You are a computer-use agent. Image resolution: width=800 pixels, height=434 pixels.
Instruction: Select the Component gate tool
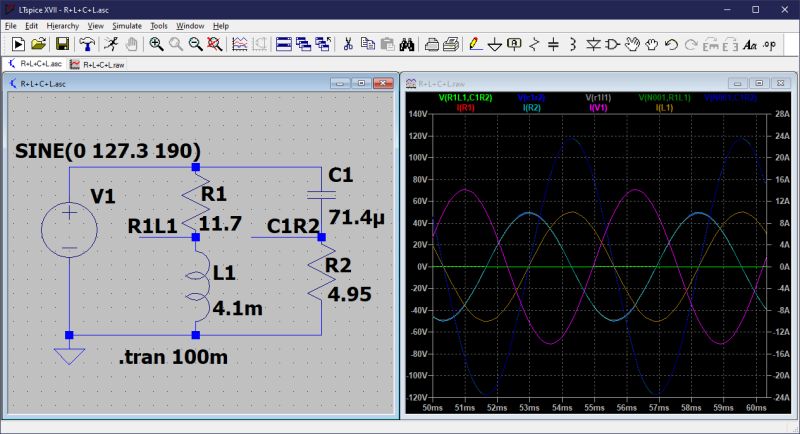[x=612, y=44]
